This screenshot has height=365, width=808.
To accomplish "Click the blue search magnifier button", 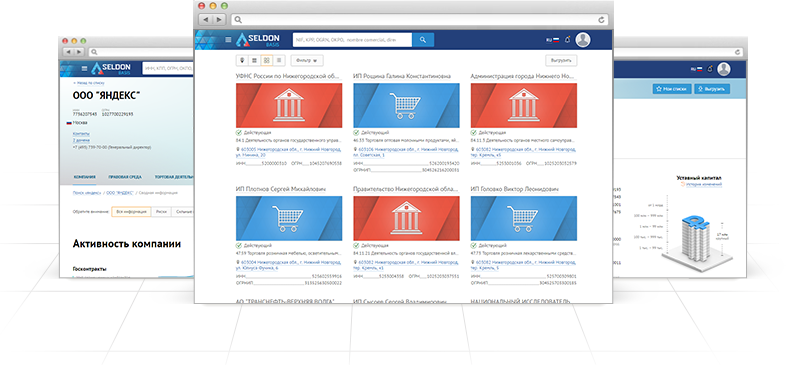I will 423,40.
